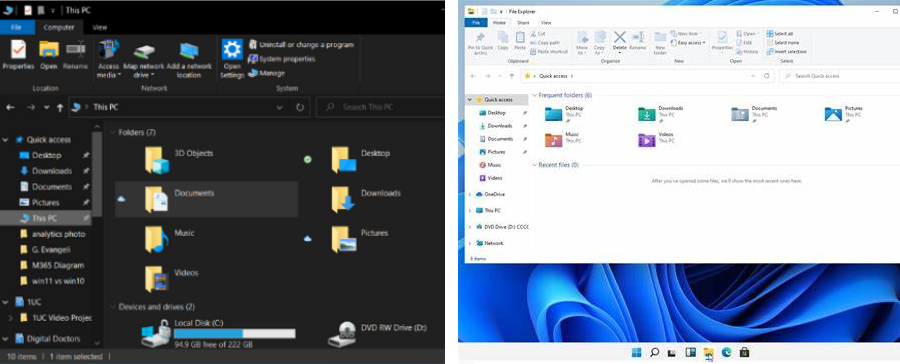Collapse the Folders (7) group header
This screenshot has height=364, width=900.
[112, 133]
